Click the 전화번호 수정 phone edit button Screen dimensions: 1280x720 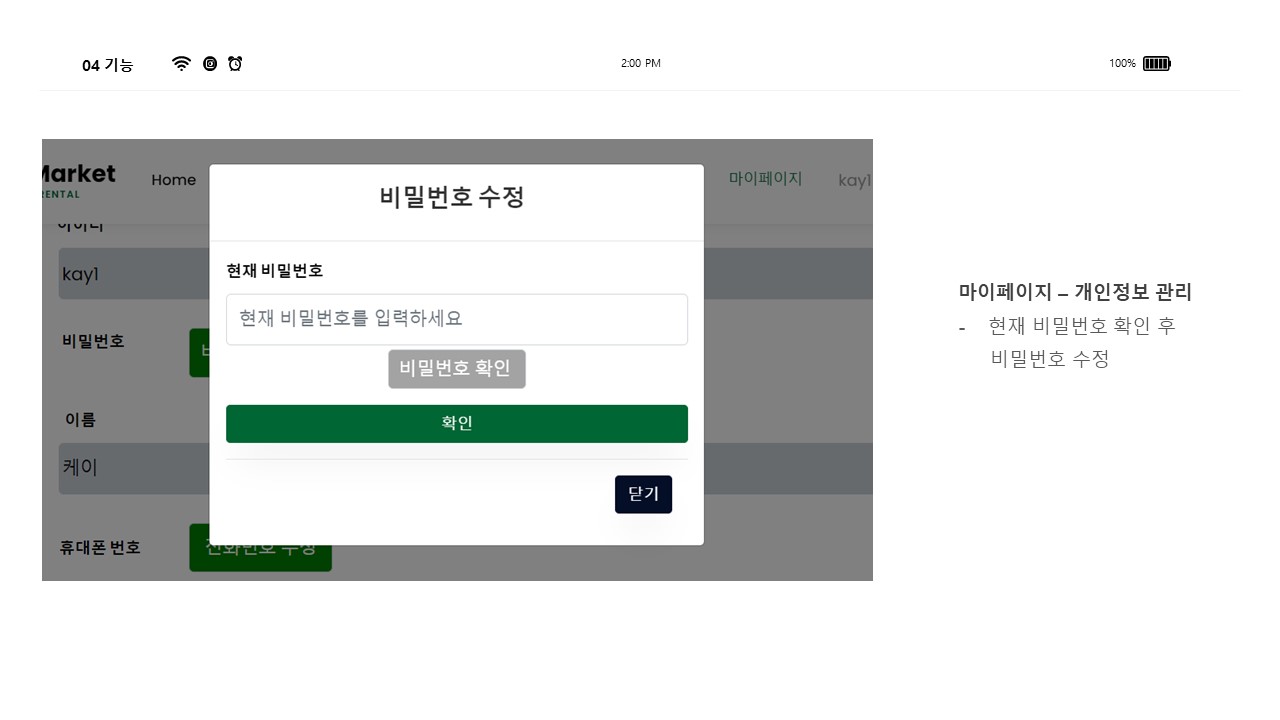pos(260,547)
